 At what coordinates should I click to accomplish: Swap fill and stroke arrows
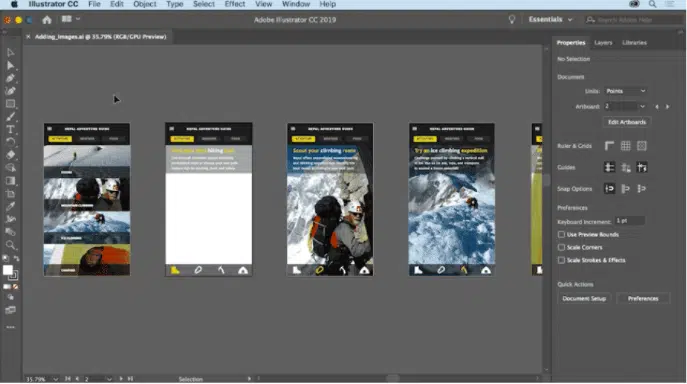16,259
